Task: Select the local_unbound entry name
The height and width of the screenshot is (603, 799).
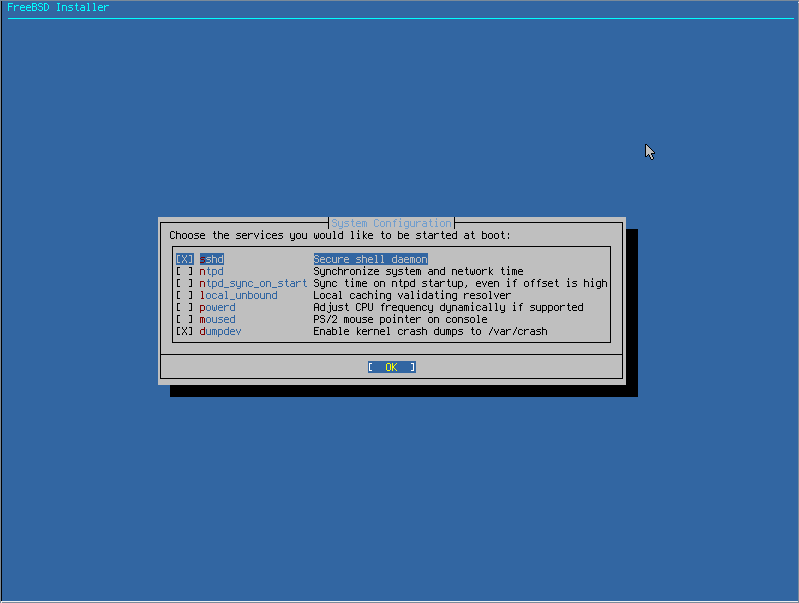Action: coord(238,296)
